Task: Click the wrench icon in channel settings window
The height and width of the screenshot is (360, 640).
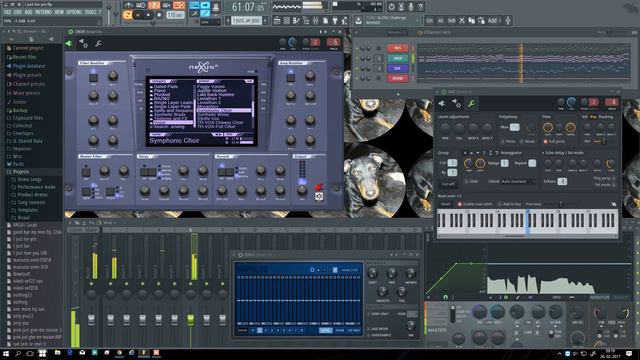Action: point(471,104)
